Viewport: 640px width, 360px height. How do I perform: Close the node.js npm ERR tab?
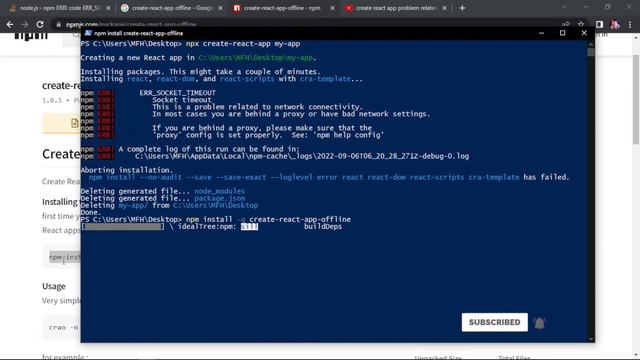point(108,8)
